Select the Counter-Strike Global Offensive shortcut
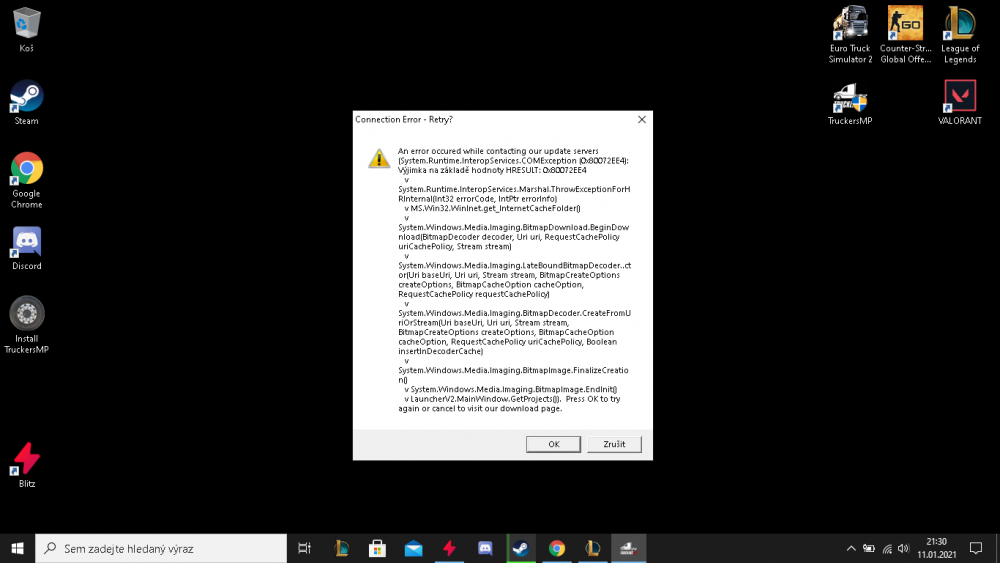The width and height of the screenshot is (1000, 563). 905,34
